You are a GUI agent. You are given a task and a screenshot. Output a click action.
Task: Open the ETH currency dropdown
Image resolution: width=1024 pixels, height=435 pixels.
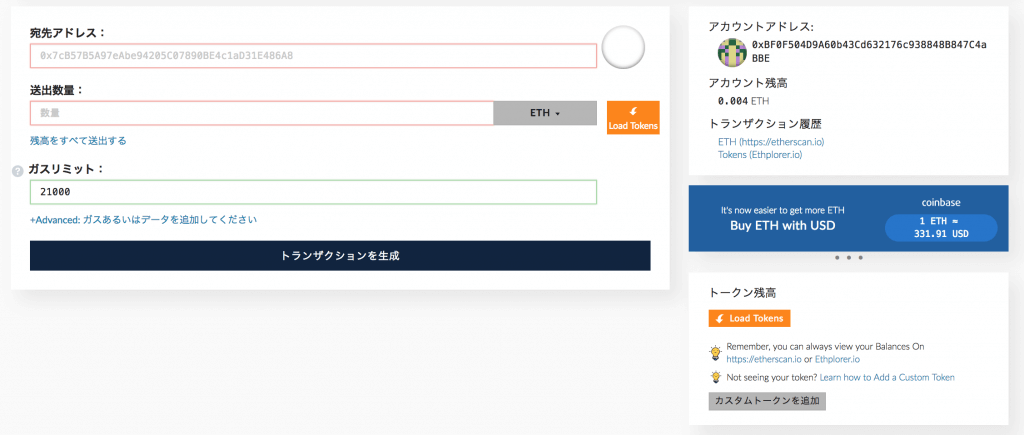click(x=545, y=113)
